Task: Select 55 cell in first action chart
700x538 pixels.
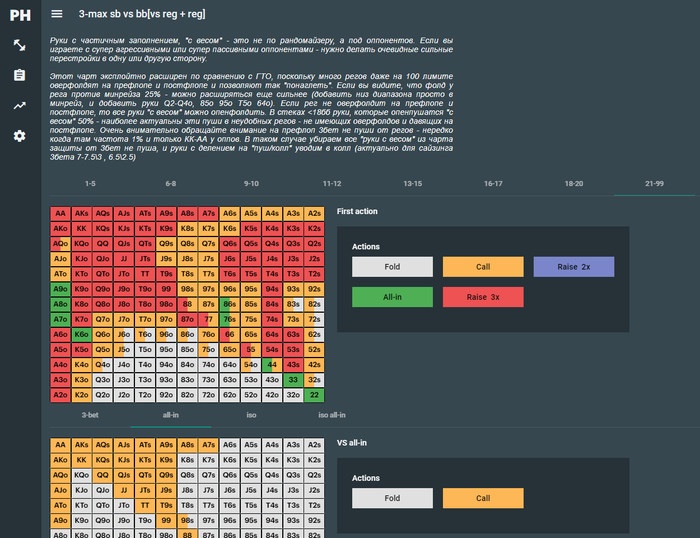Action: pos(251,350)
